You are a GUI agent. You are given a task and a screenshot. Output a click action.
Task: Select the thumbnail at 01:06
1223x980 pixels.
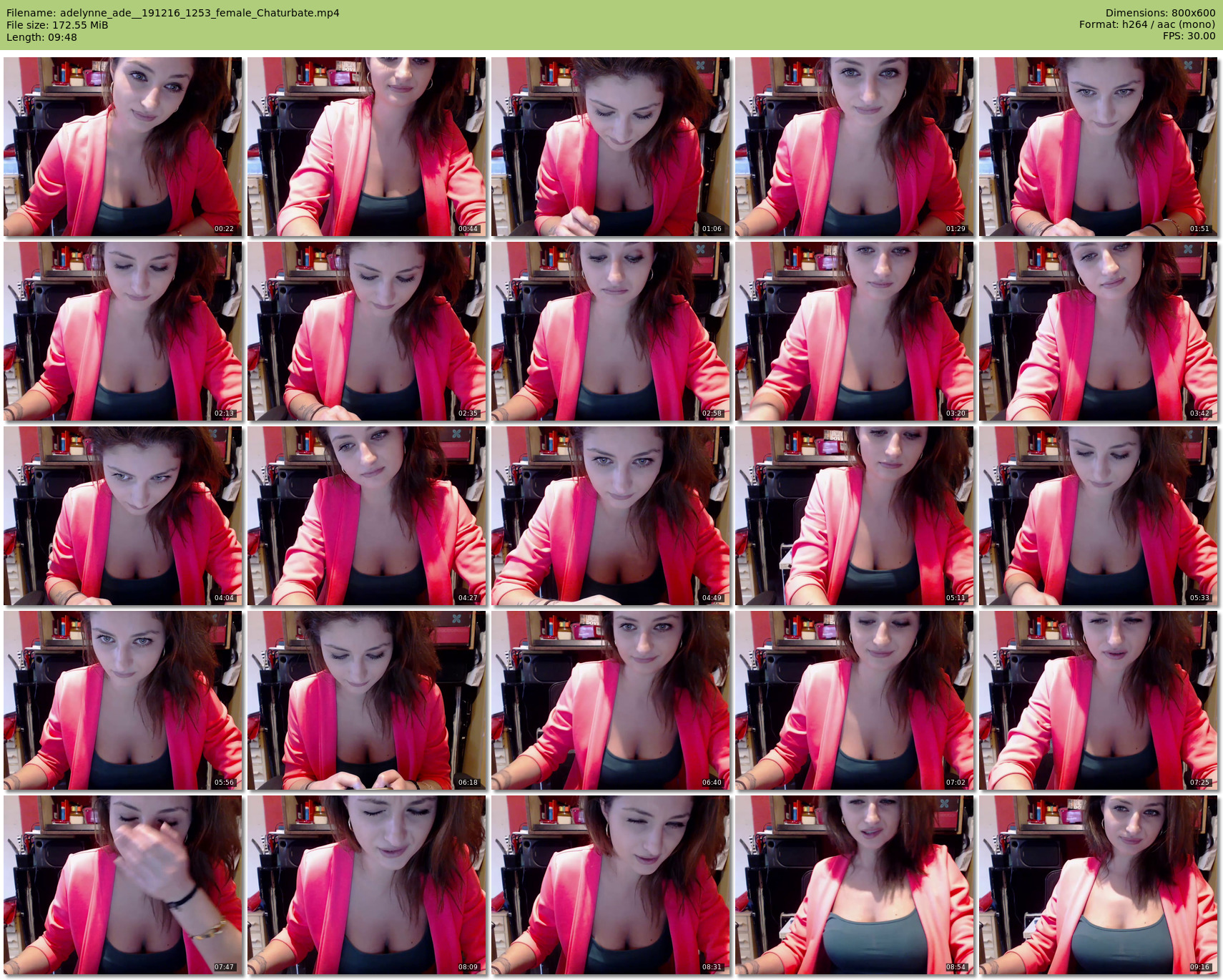[611, 147]
